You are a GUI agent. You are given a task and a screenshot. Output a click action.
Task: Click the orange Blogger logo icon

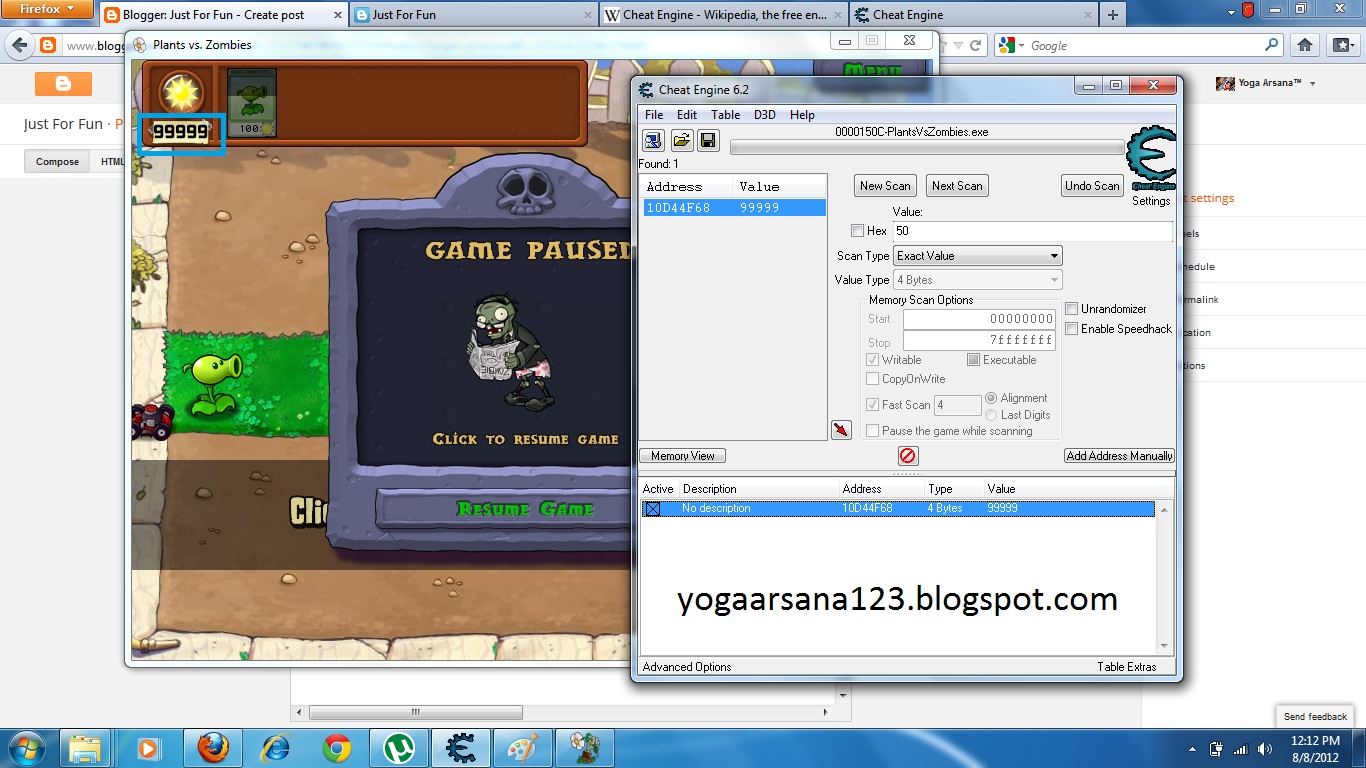(63, 84)
